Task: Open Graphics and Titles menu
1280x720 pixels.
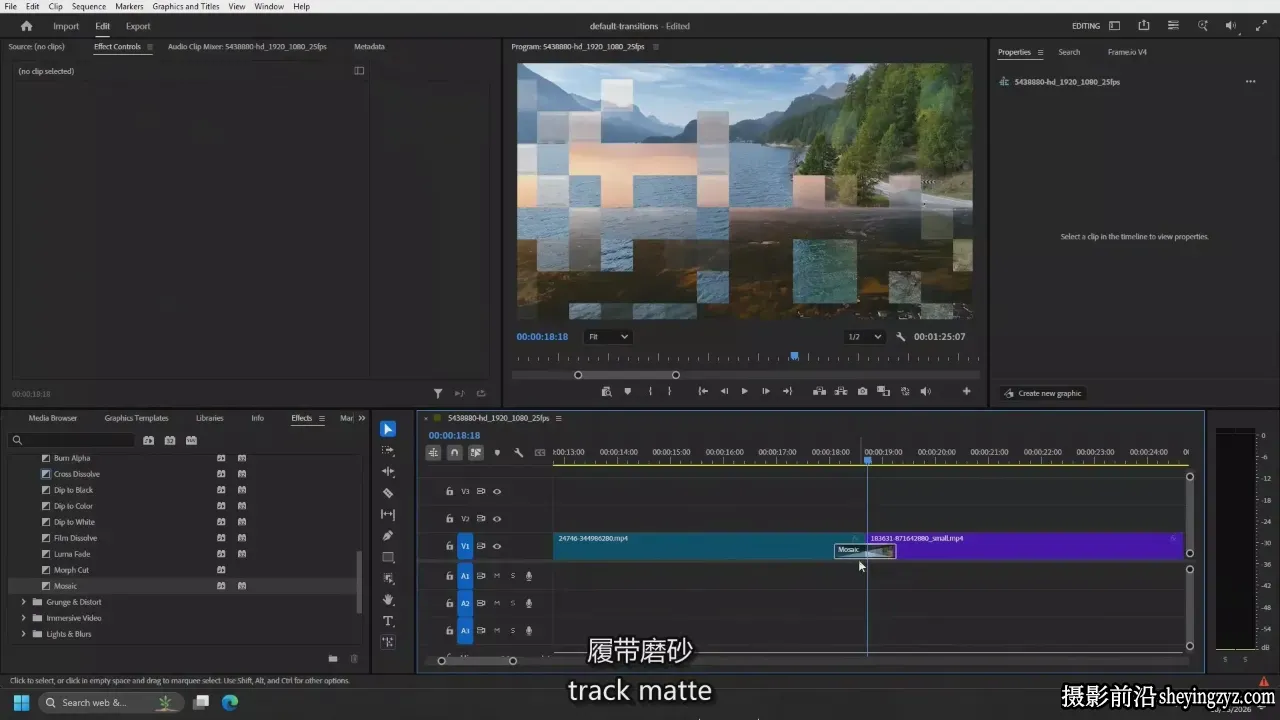Action: pos(186,6)
